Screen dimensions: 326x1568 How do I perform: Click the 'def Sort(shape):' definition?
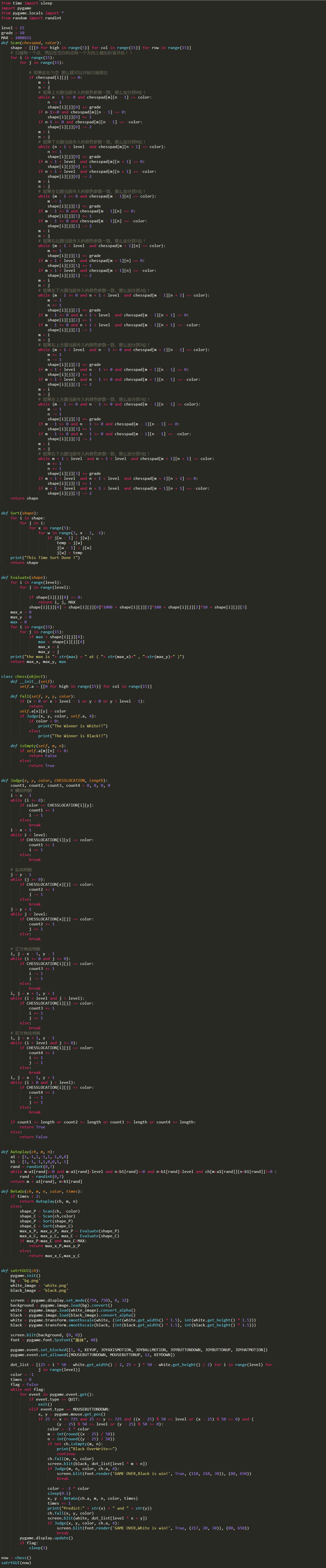pos(20,513)
